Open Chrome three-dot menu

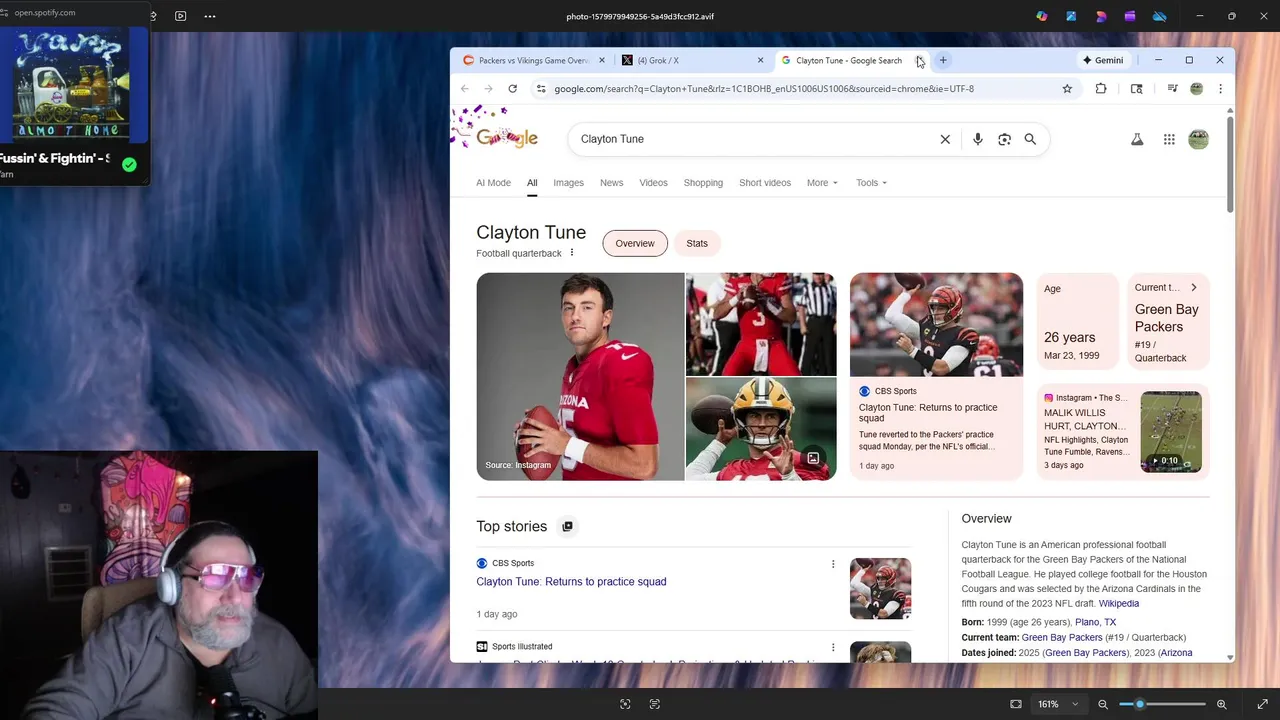1220,89
